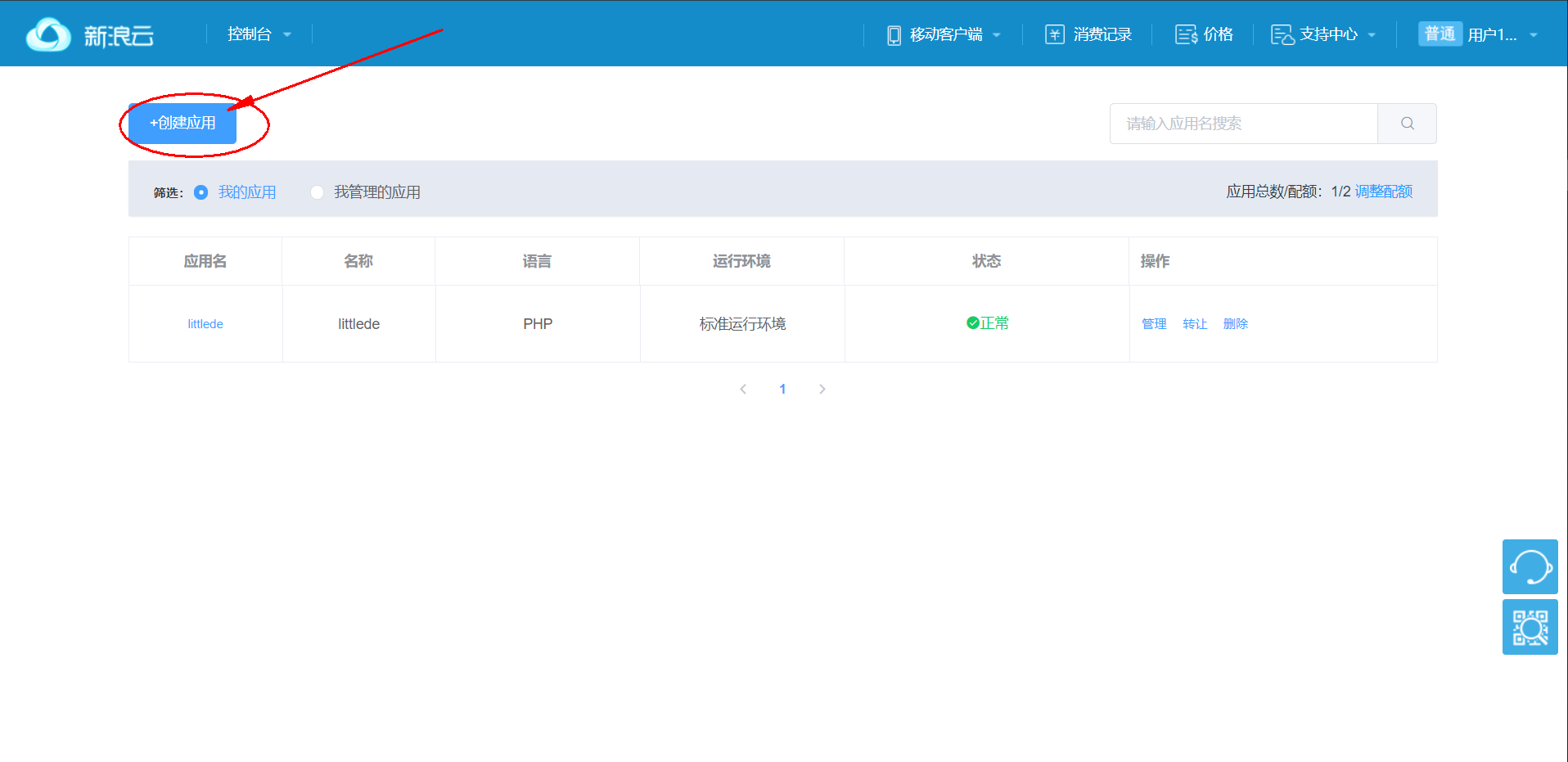Click the +创建应用 button
The height and width of the screenshot is (762, 1568).
click(182, 123)
